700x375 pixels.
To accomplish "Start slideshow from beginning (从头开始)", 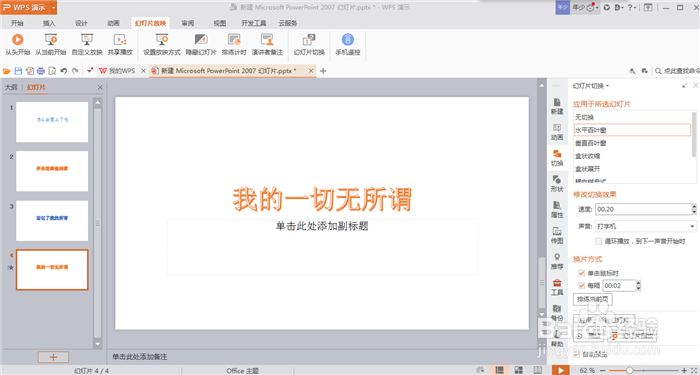I will pyautogui.click(x=17, y=45).
